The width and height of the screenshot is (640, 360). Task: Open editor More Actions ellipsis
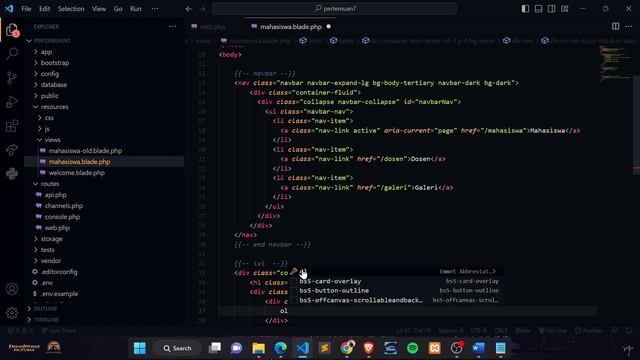point(628,27)
